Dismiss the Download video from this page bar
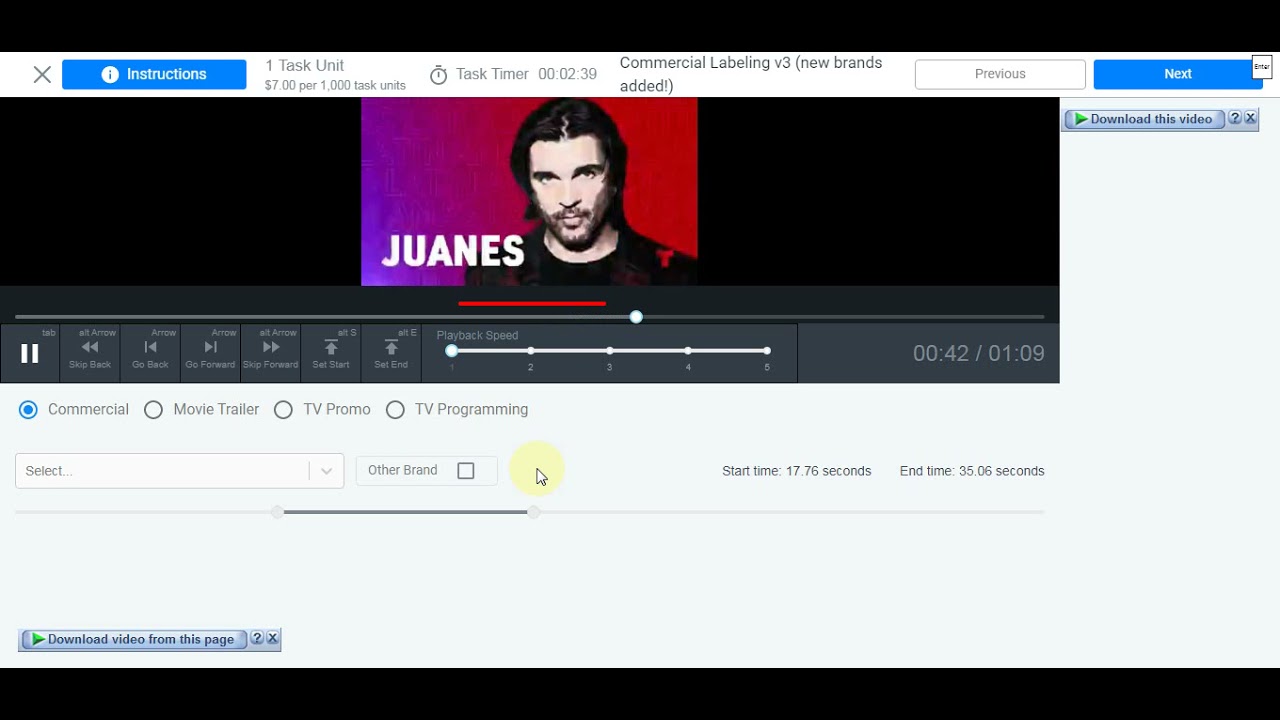 click(x=272, y=638)
